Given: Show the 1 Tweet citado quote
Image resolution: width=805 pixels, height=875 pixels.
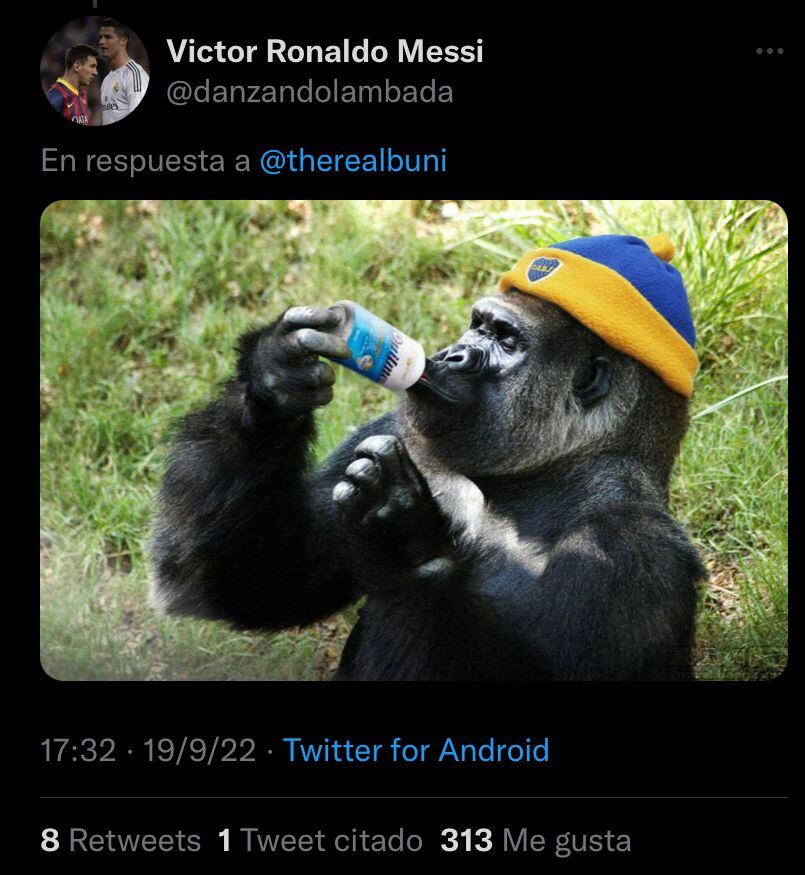Looking at the screenshot, I should (x=320, y=840).
